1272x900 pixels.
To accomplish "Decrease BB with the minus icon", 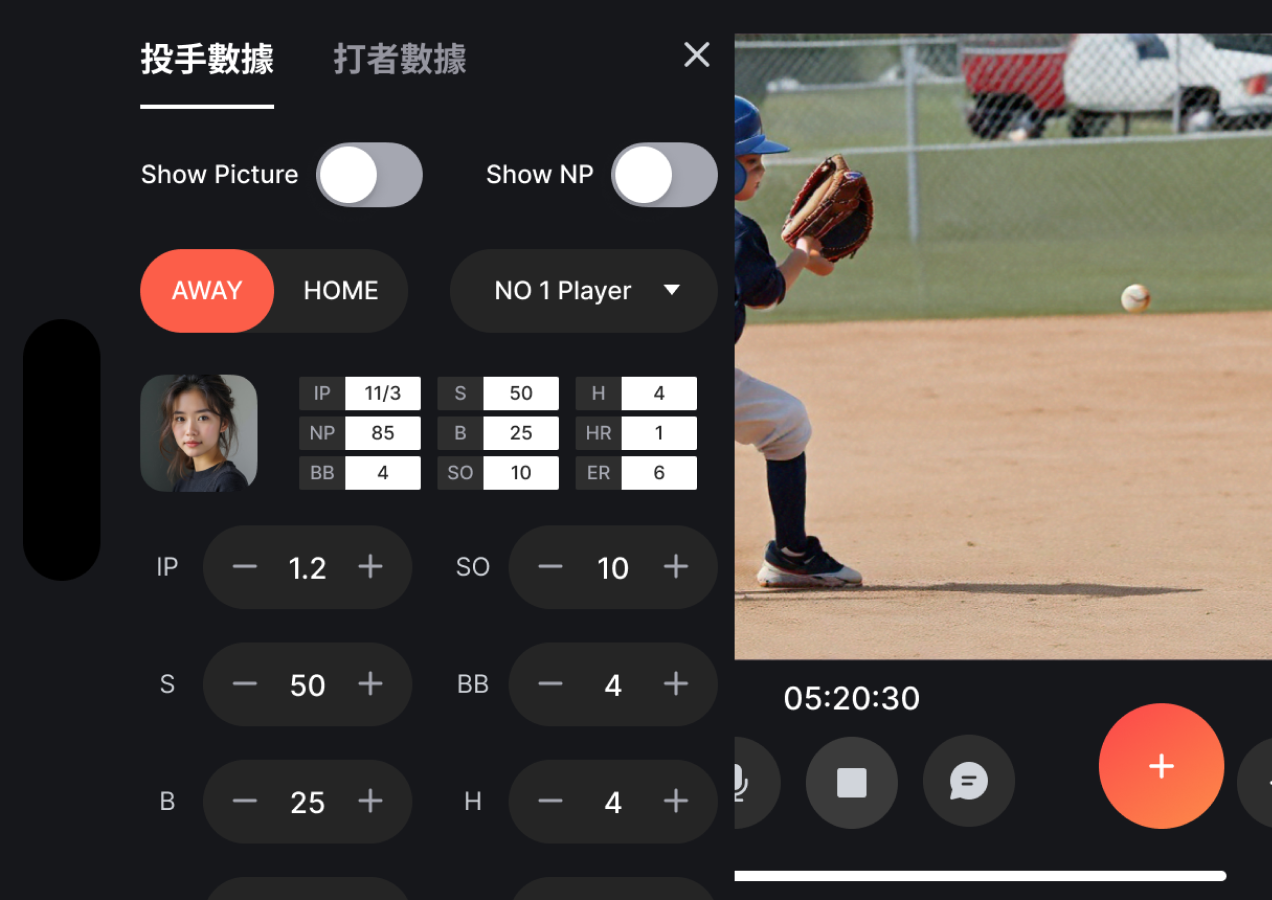I will pyautogui.click(x=551, y=684).
